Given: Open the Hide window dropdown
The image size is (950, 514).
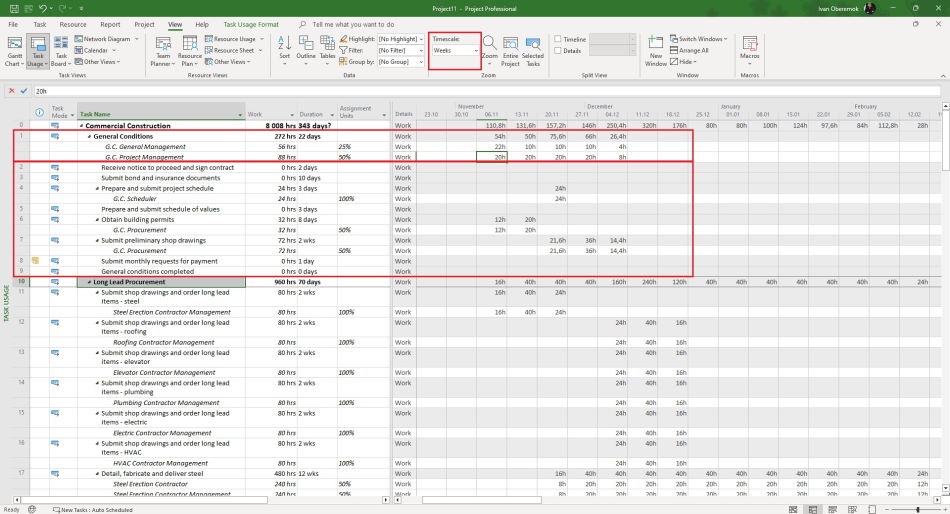Looking at the screenshot, I should click(683, 61).
